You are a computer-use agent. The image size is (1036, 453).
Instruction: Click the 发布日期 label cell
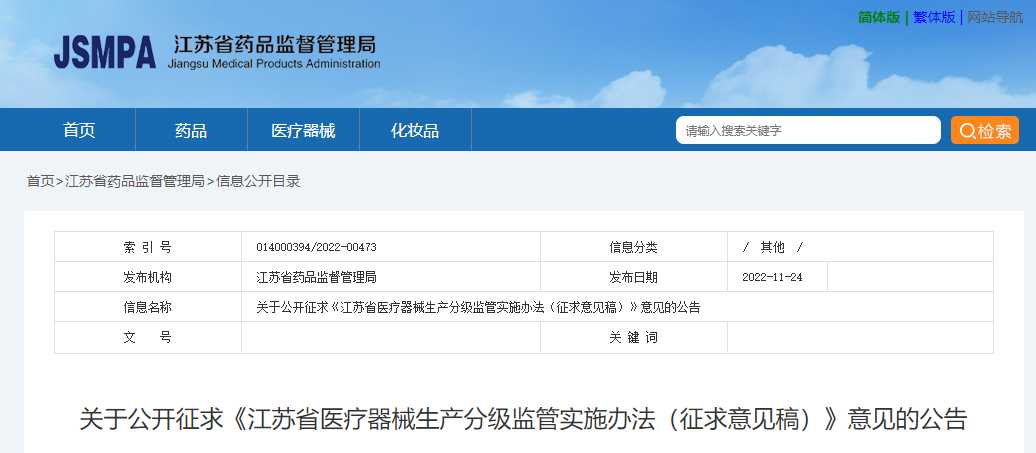coord(634,277)
